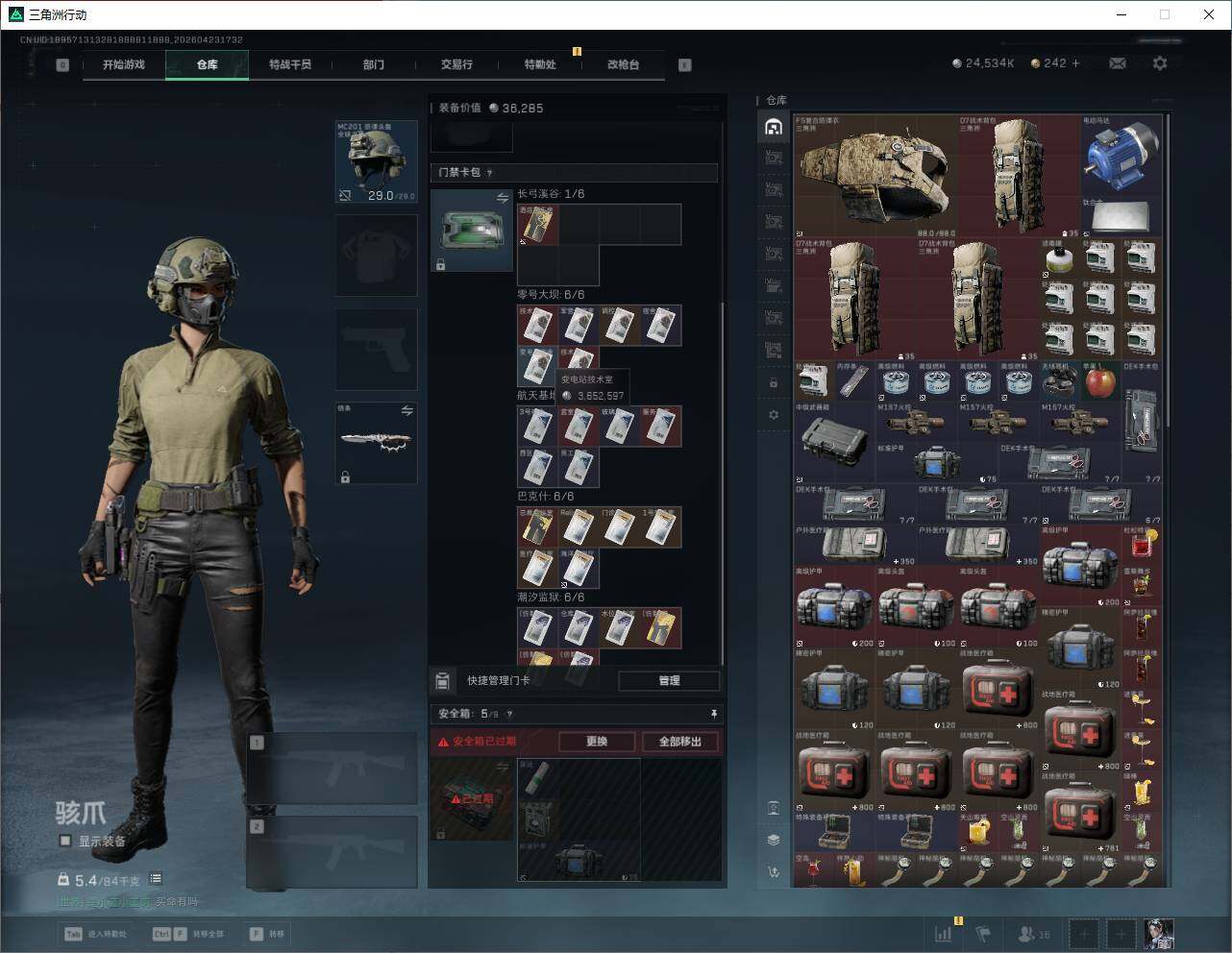Click the 长弓溪谷: 1/6 label

tap(551, 194)
